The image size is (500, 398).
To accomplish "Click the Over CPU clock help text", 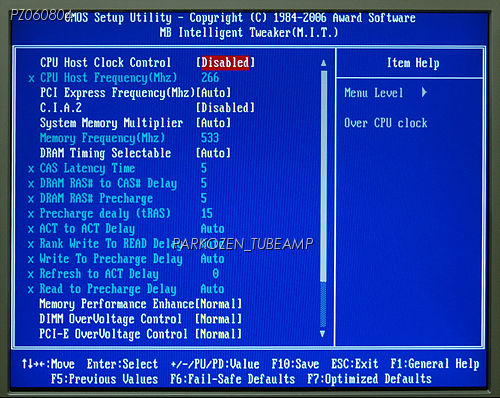I will [386, 123].
